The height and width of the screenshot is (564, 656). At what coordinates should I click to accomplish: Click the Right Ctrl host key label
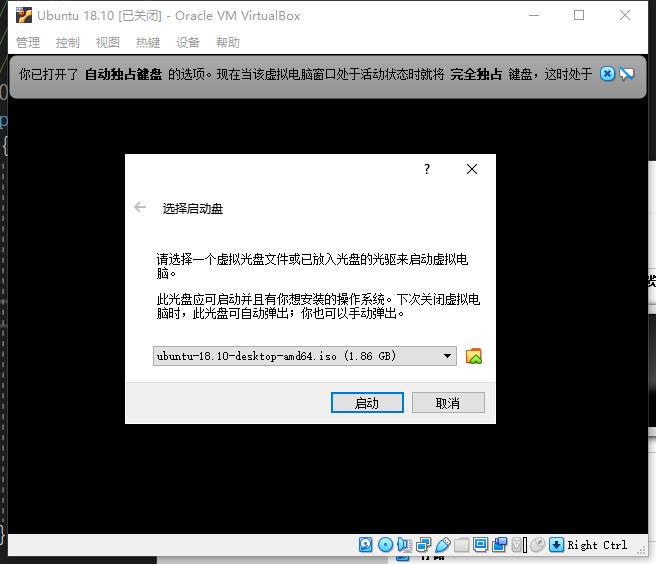pyautogui.click(x=597, y=545)
